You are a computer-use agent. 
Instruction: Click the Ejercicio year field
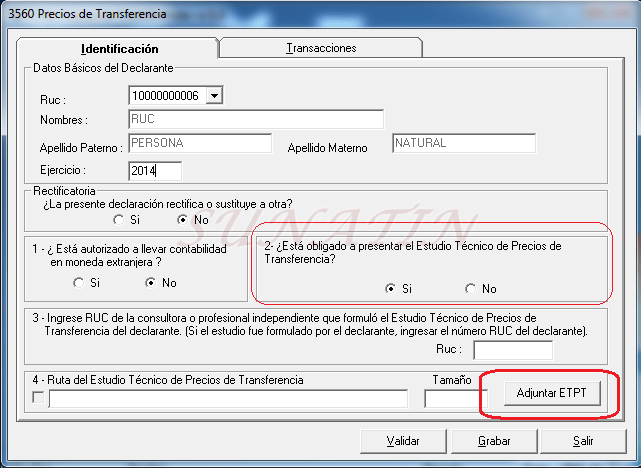[155, 170]
